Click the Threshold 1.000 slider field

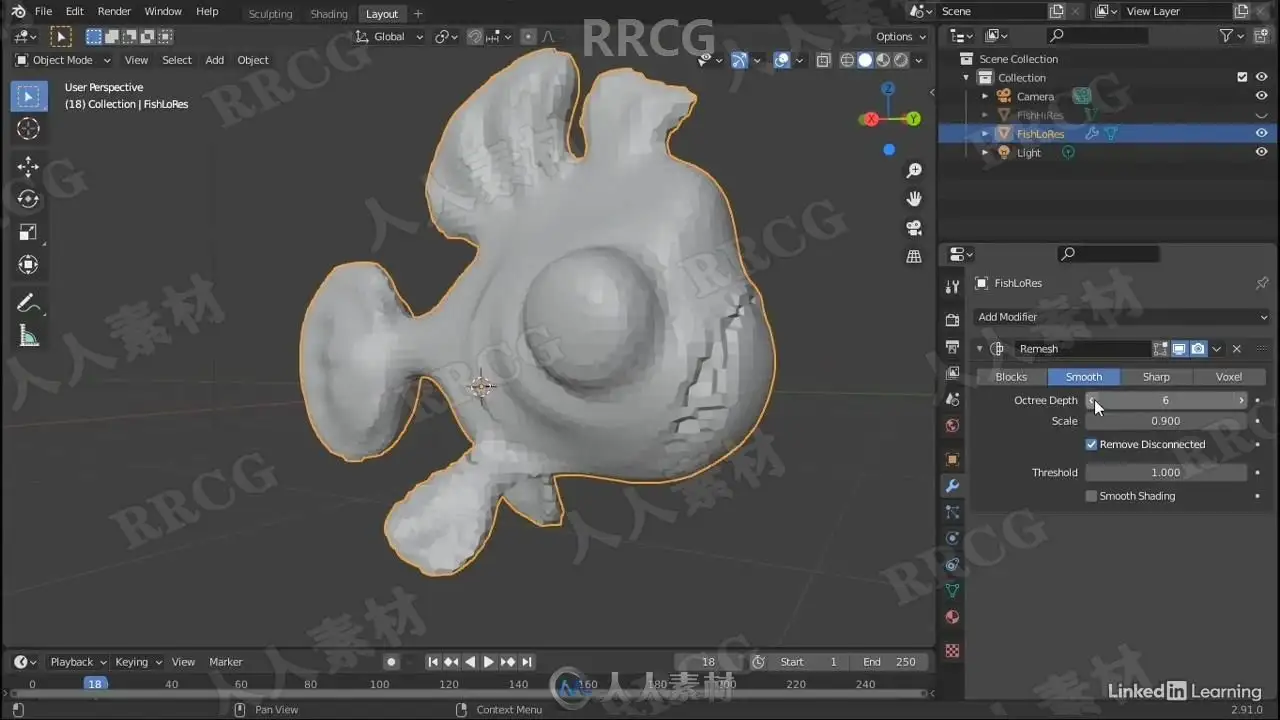click(1166, 473)
